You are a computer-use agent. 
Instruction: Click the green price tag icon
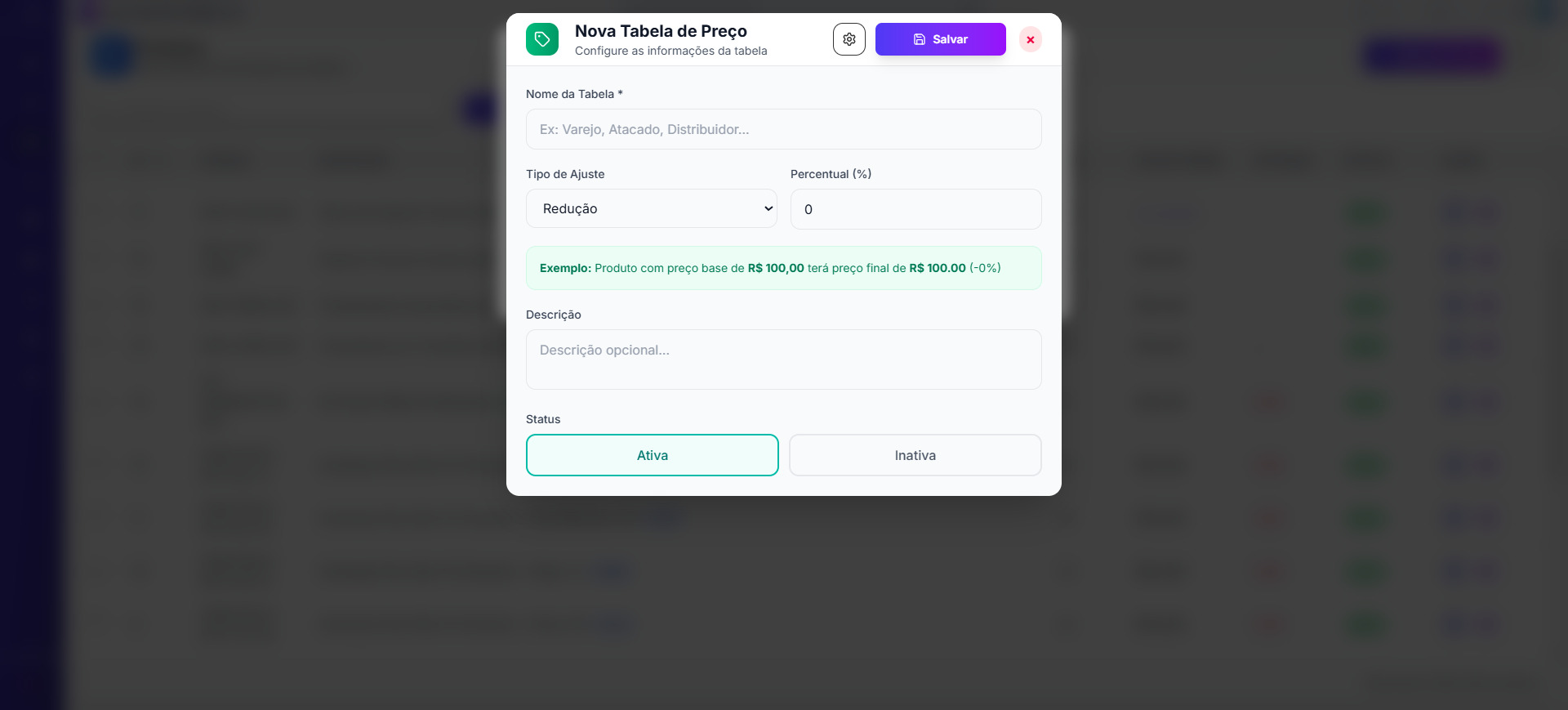click(542, 39)
